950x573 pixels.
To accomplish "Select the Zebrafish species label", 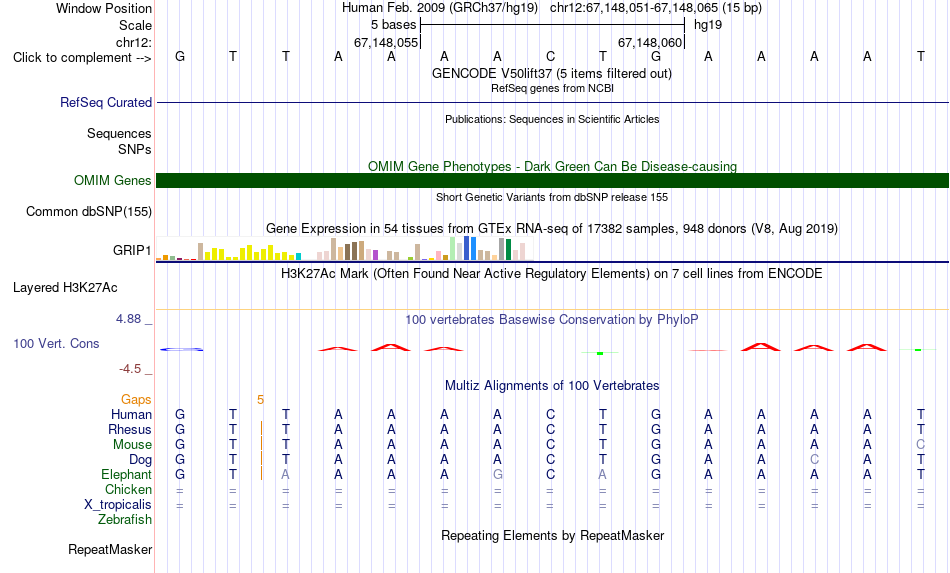I will tap(125, 519).
